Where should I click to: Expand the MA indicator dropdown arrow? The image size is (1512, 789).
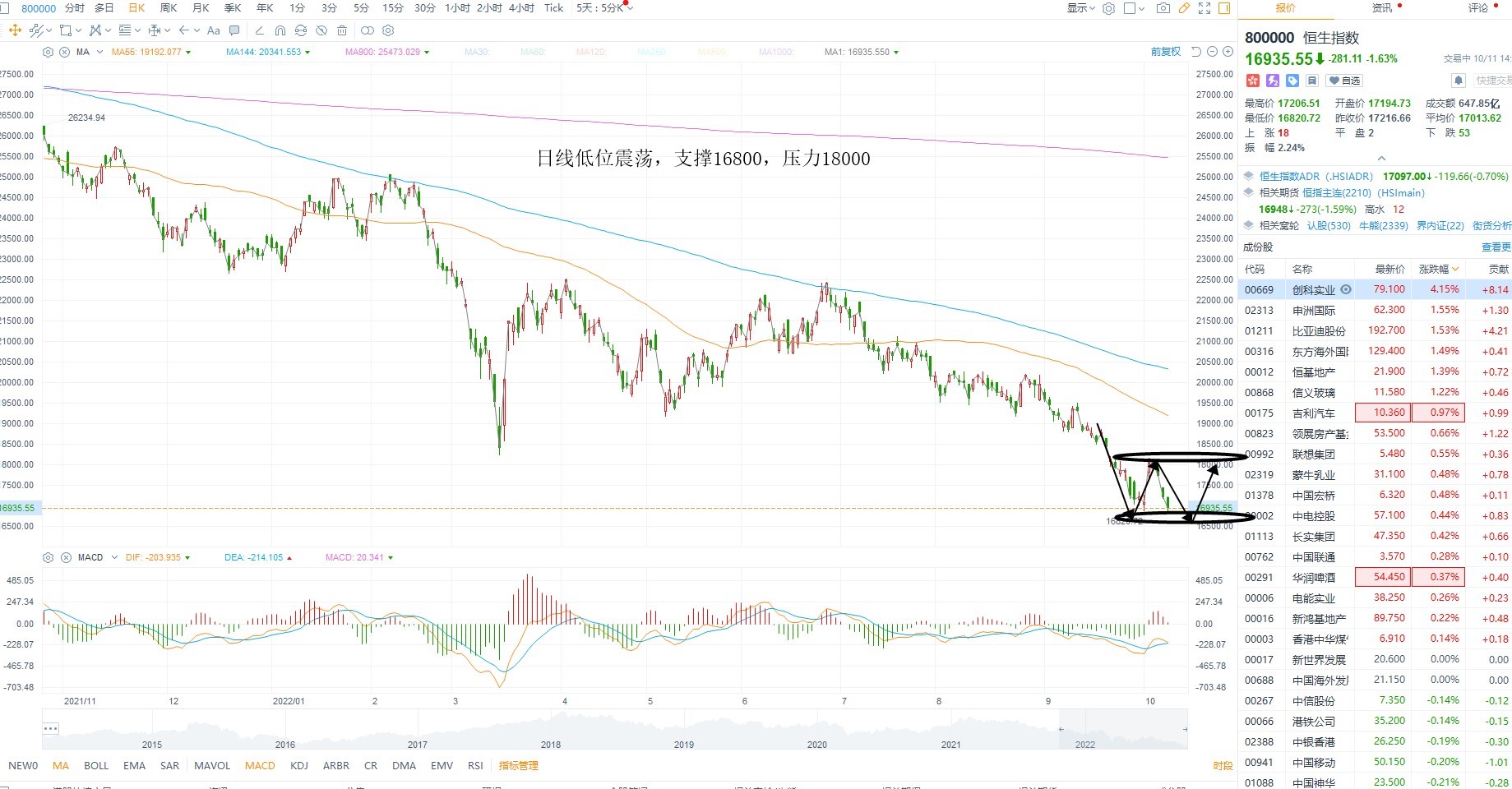pyautogui.click(x=100, y=52)
